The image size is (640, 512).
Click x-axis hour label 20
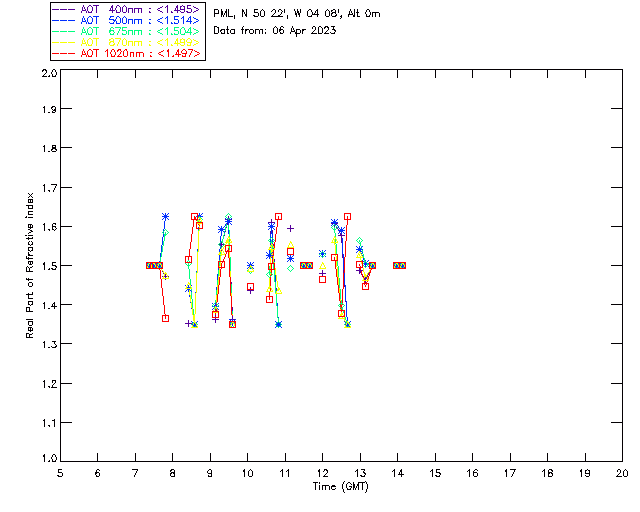click(x=622, y=473)
